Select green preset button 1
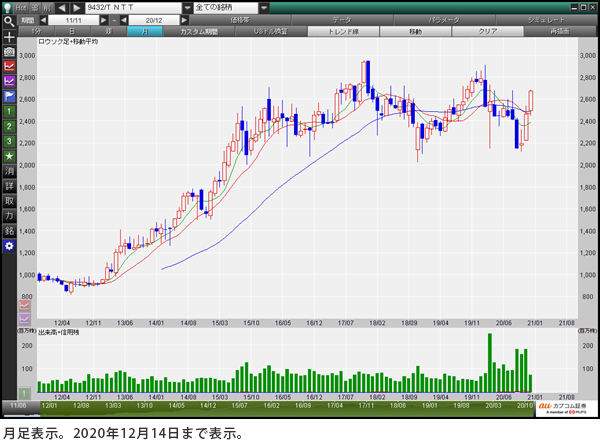Image resolution: width=600 pixels, height=440 pixels. (x=9, y=111)
